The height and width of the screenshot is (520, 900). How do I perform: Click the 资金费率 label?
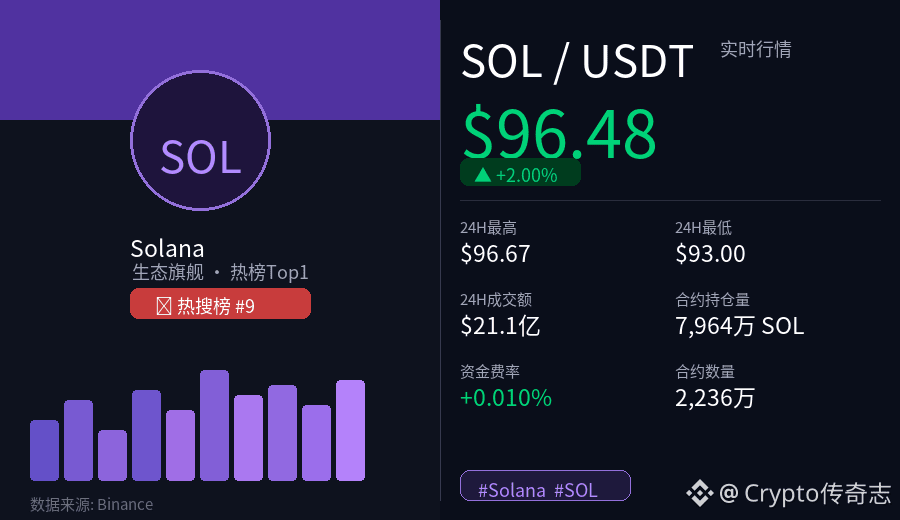pos(490,371)
